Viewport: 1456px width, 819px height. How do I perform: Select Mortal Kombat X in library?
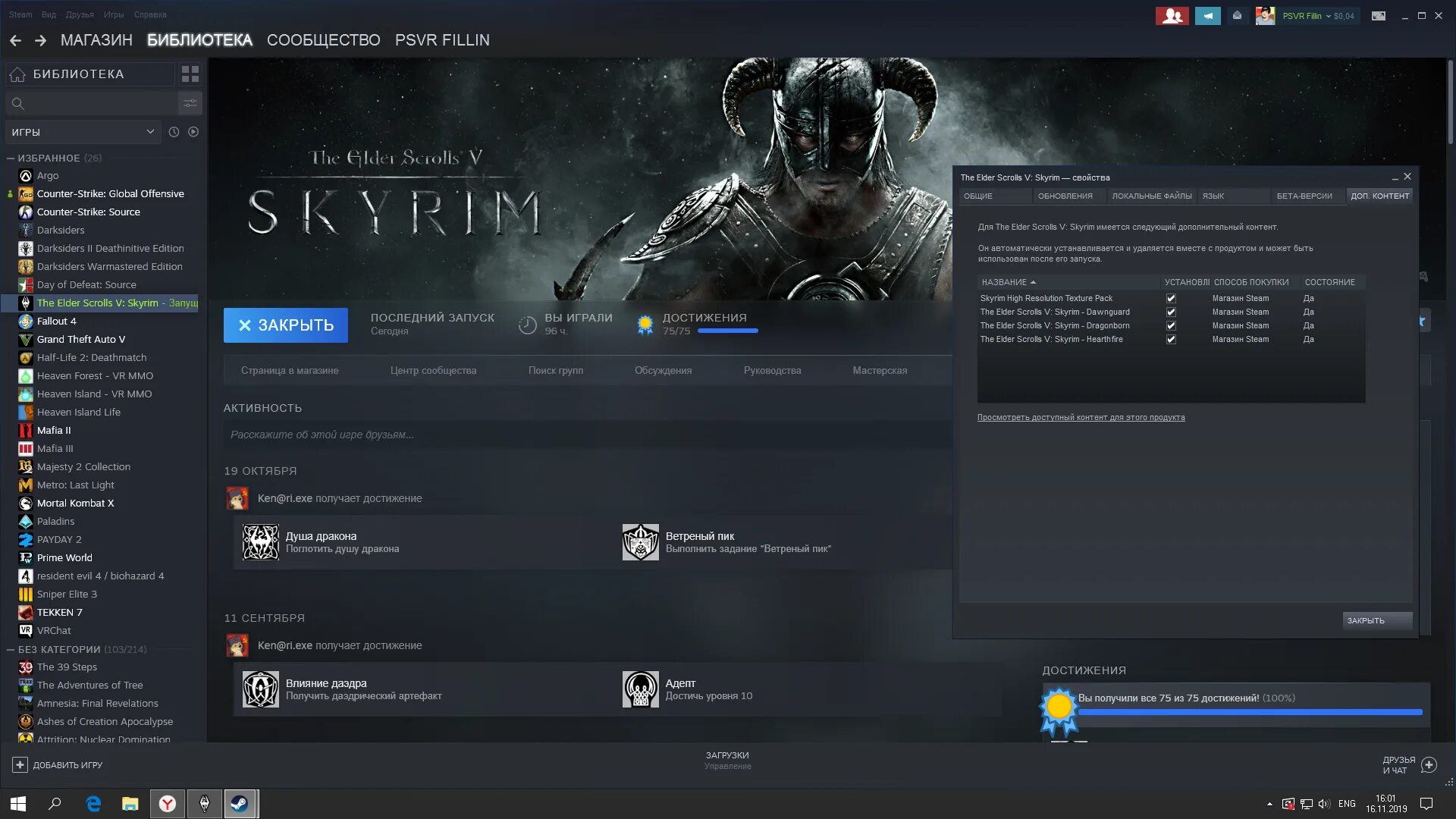pyautogui.click(x=75, y=504)
